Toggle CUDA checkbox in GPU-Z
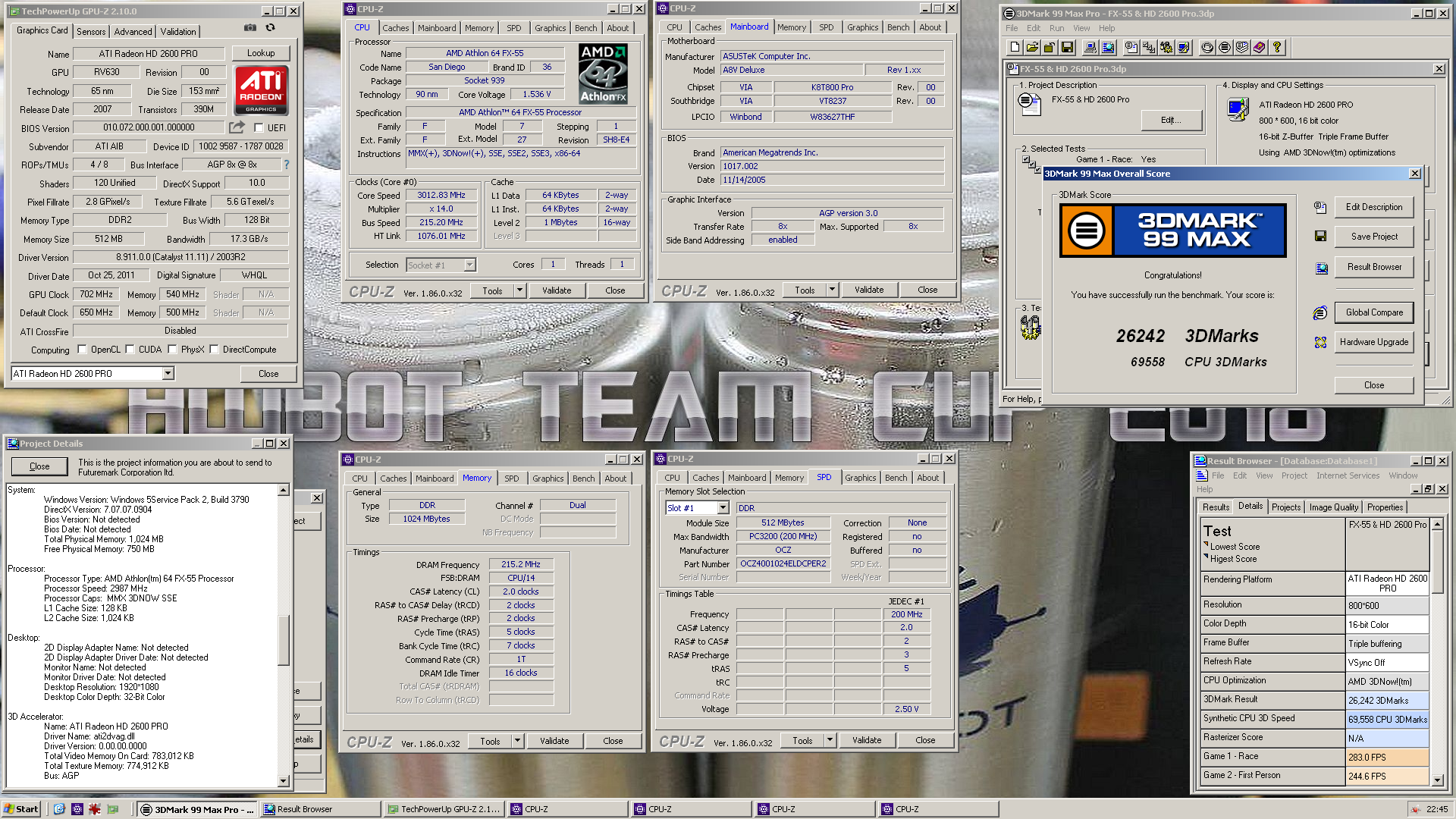Screen dimensions: 1456x819 click(x=130, y=350)
